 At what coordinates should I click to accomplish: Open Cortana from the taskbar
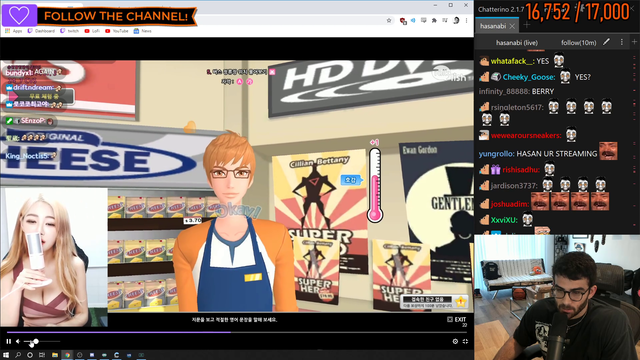30,355
